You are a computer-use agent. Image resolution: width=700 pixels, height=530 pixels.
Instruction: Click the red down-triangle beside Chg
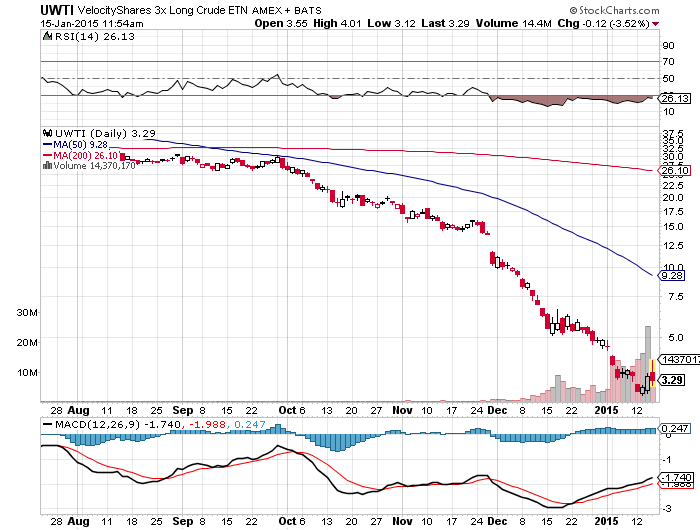click(655, 24)
